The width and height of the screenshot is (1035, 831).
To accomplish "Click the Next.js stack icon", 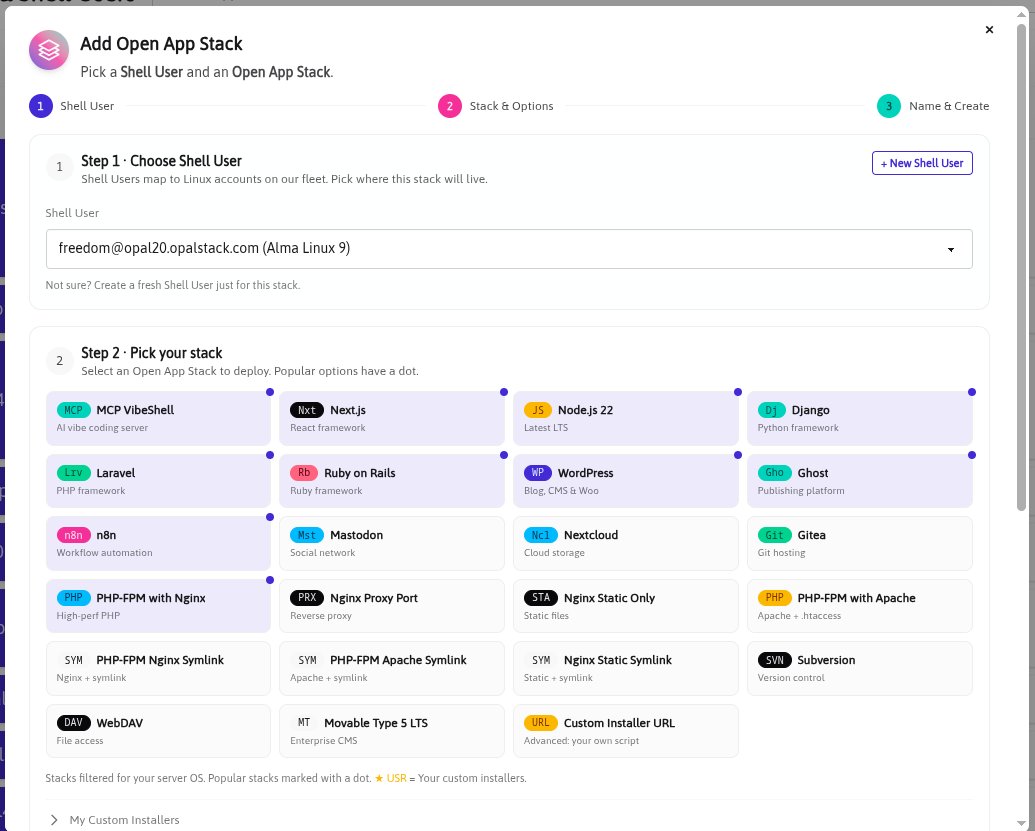I will 306,410.
